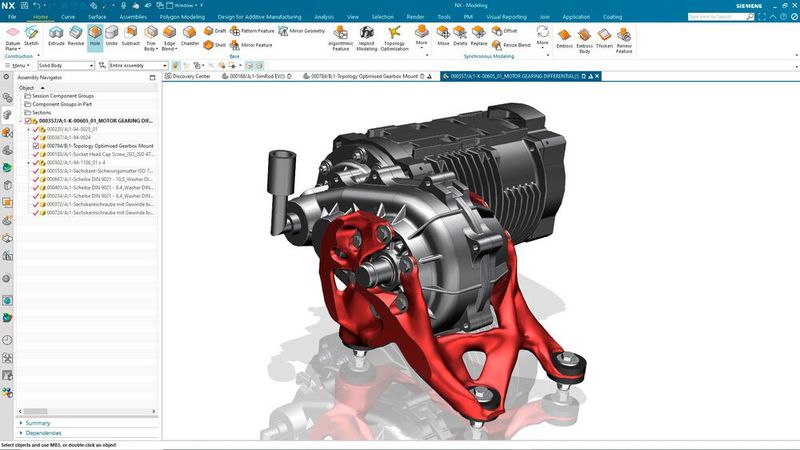Launch Implicit Modeling tool

[x=366, y=38]
